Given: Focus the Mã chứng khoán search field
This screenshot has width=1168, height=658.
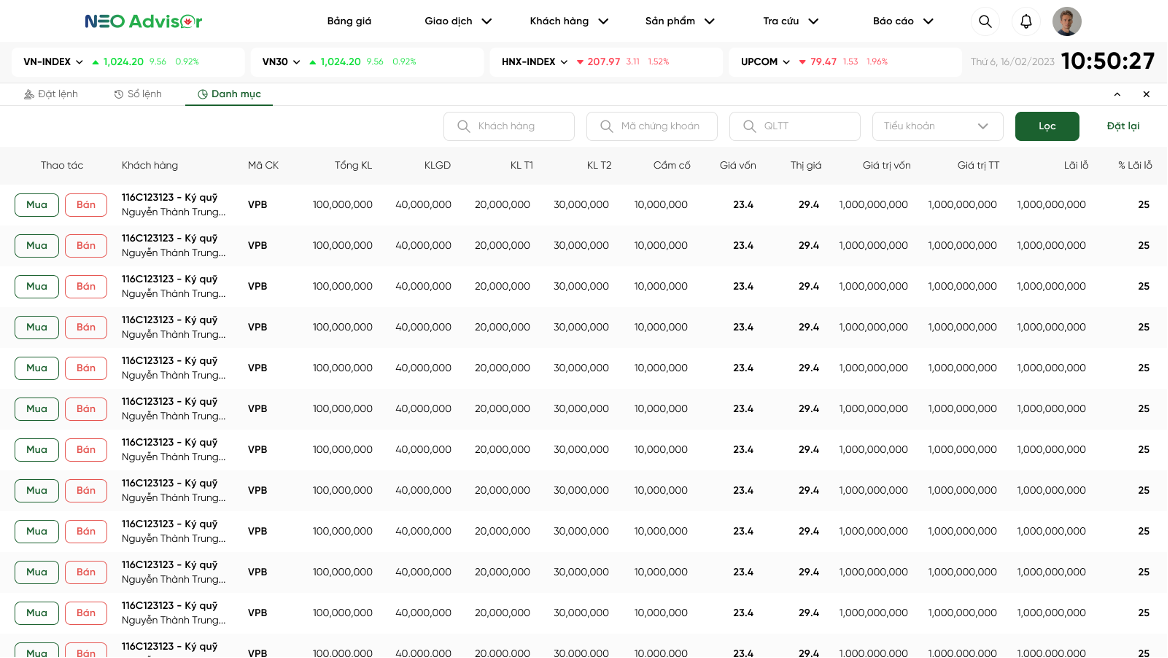Looking at the screenshot, I should tap(652, 126).
